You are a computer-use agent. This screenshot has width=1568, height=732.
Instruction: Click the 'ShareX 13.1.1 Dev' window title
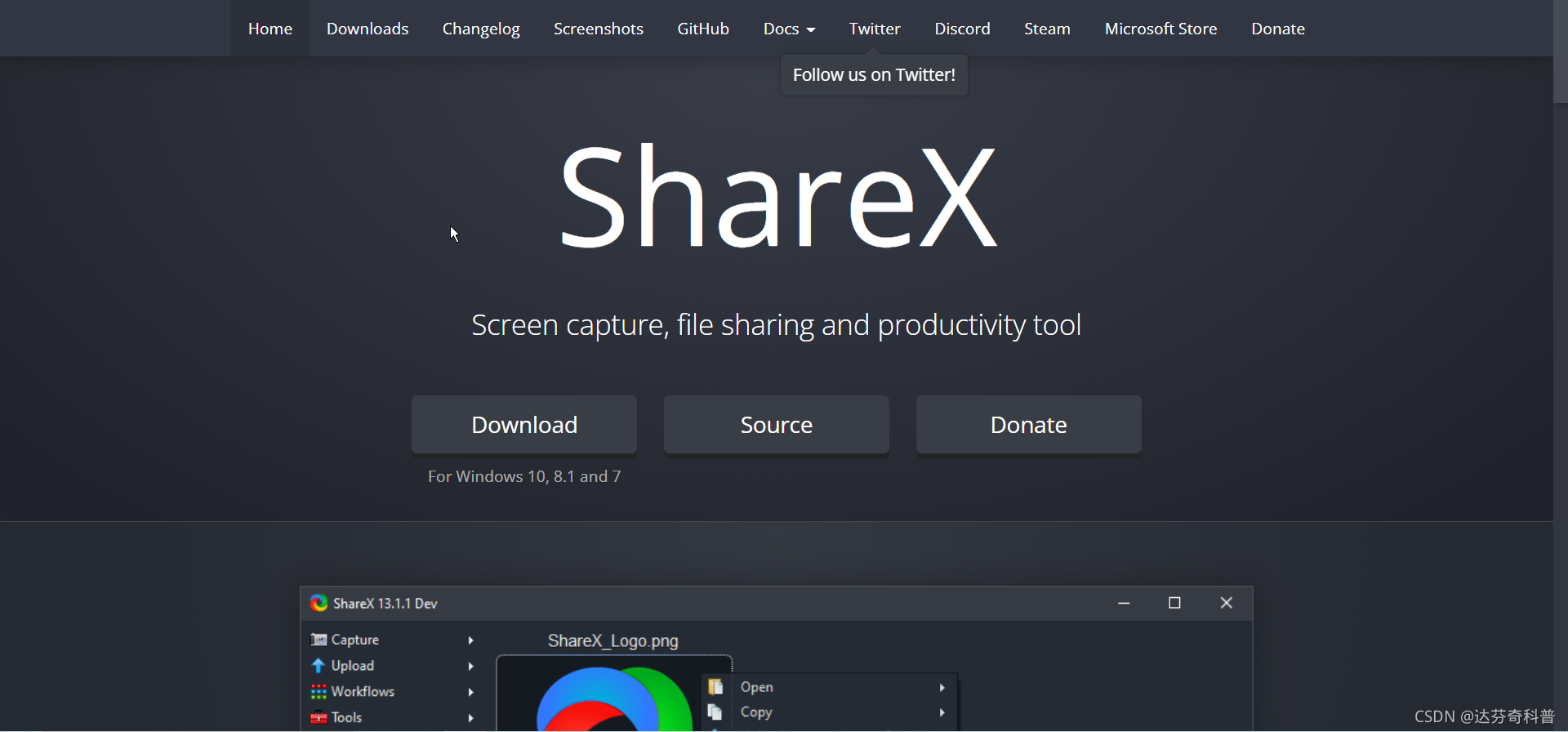[x=385, y=604]
